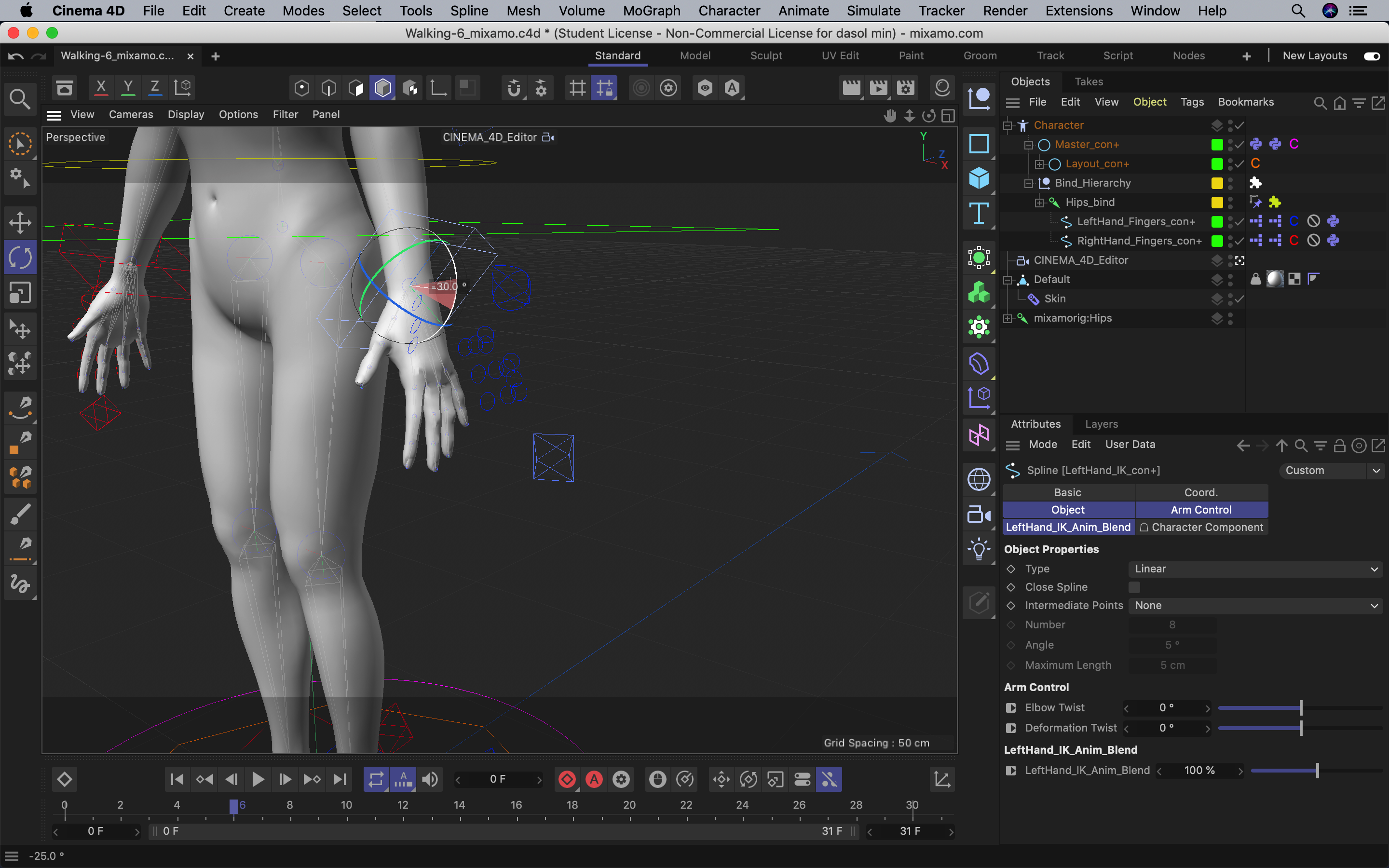The image size is (1389, 868).
Task: Select the LeftHand_Fingers_con+ object
Action: click(1135, 222)
